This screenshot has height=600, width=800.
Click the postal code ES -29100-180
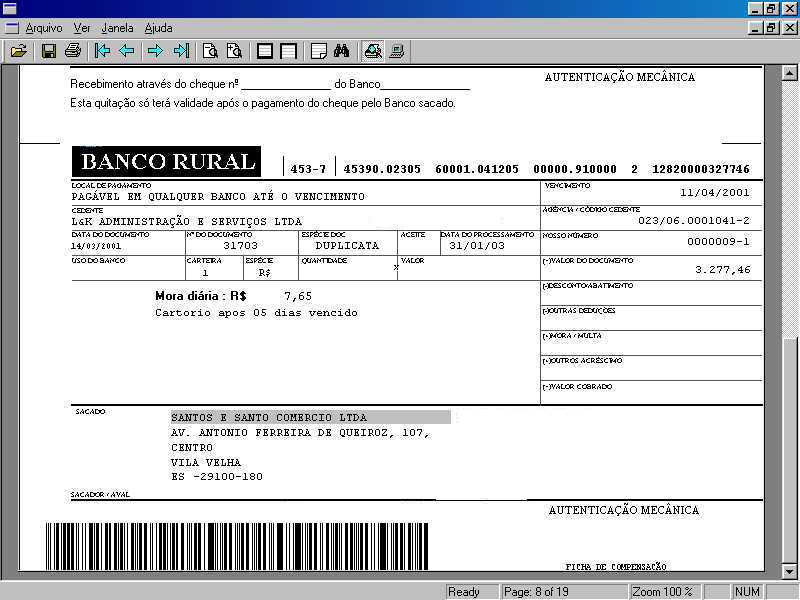pos(217,477)
